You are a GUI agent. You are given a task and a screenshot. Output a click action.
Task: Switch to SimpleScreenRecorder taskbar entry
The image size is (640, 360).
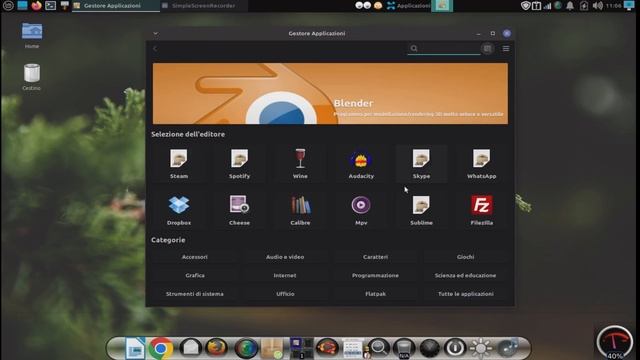[x=203, y=6]
